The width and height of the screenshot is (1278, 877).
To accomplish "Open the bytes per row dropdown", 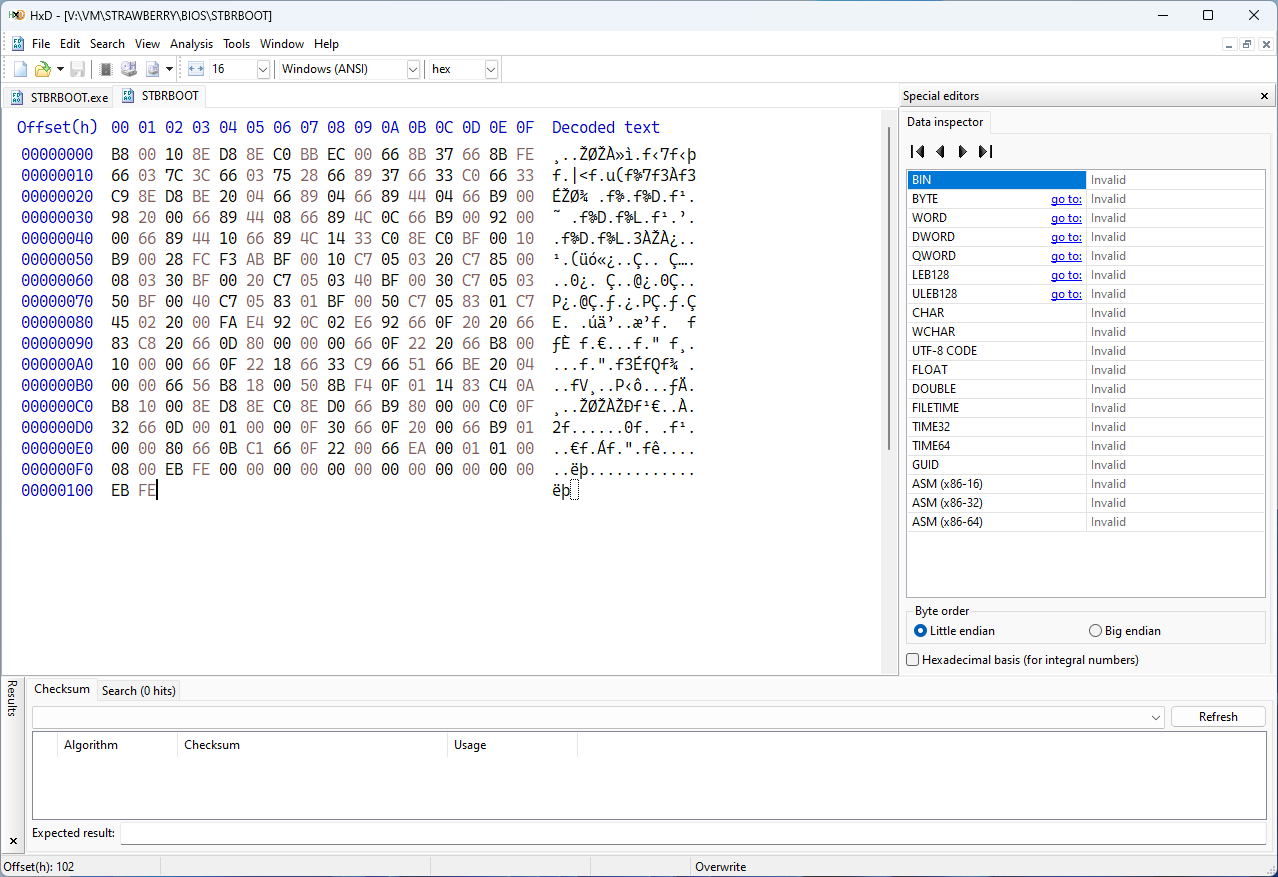I will (x=263, y=69).
